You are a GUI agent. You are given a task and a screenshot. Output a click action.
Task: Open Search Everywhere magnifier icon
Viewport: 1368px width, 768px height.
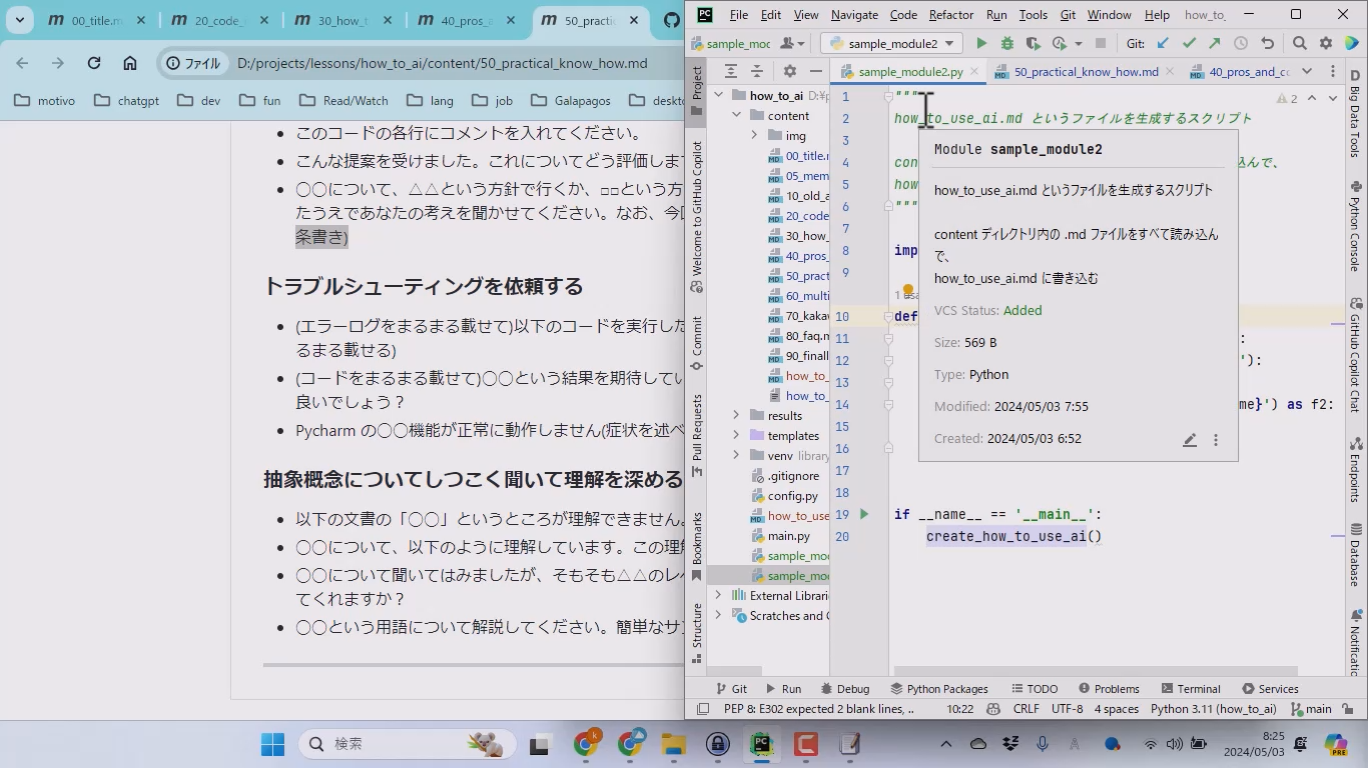[x=1299, y=43]
